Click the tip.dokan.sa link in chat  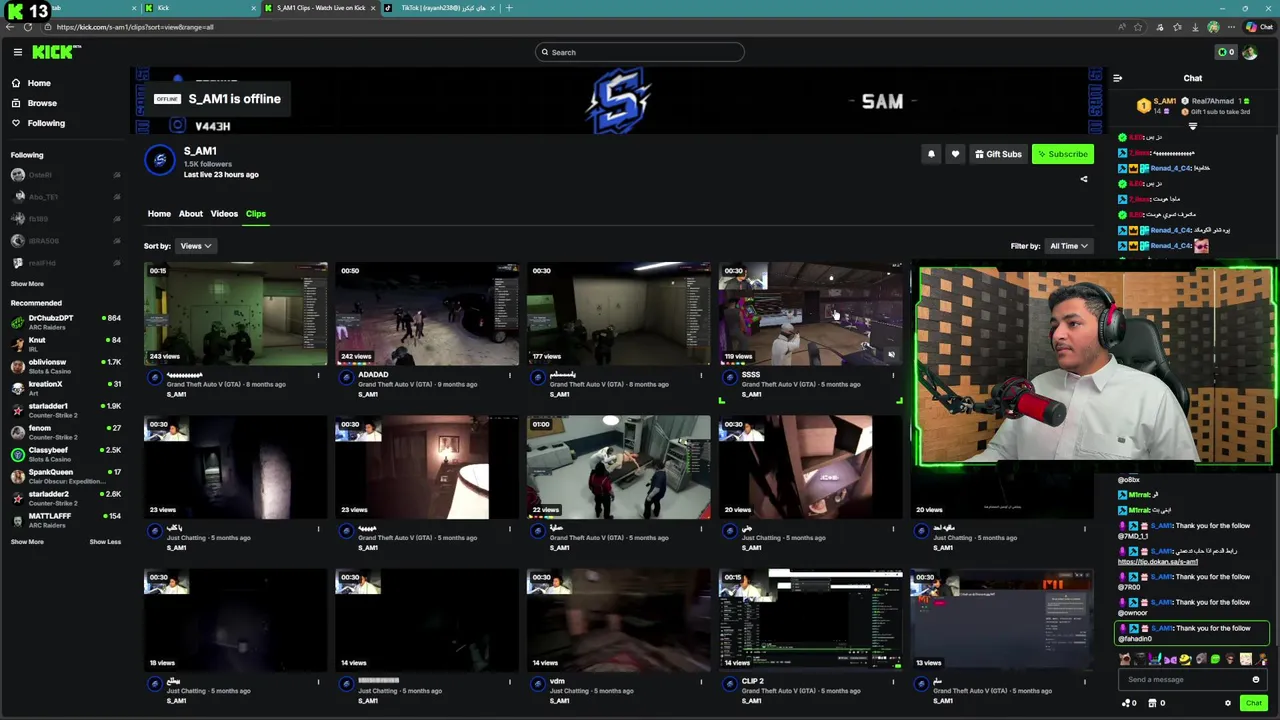click(x=1157, y=562)
